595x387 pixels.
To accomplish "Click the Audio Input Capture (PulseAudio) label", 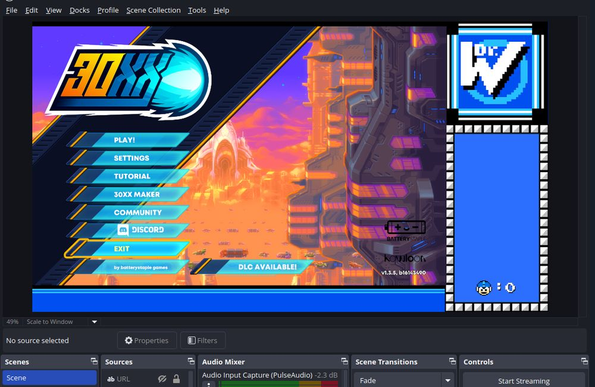I will point(257,375).
